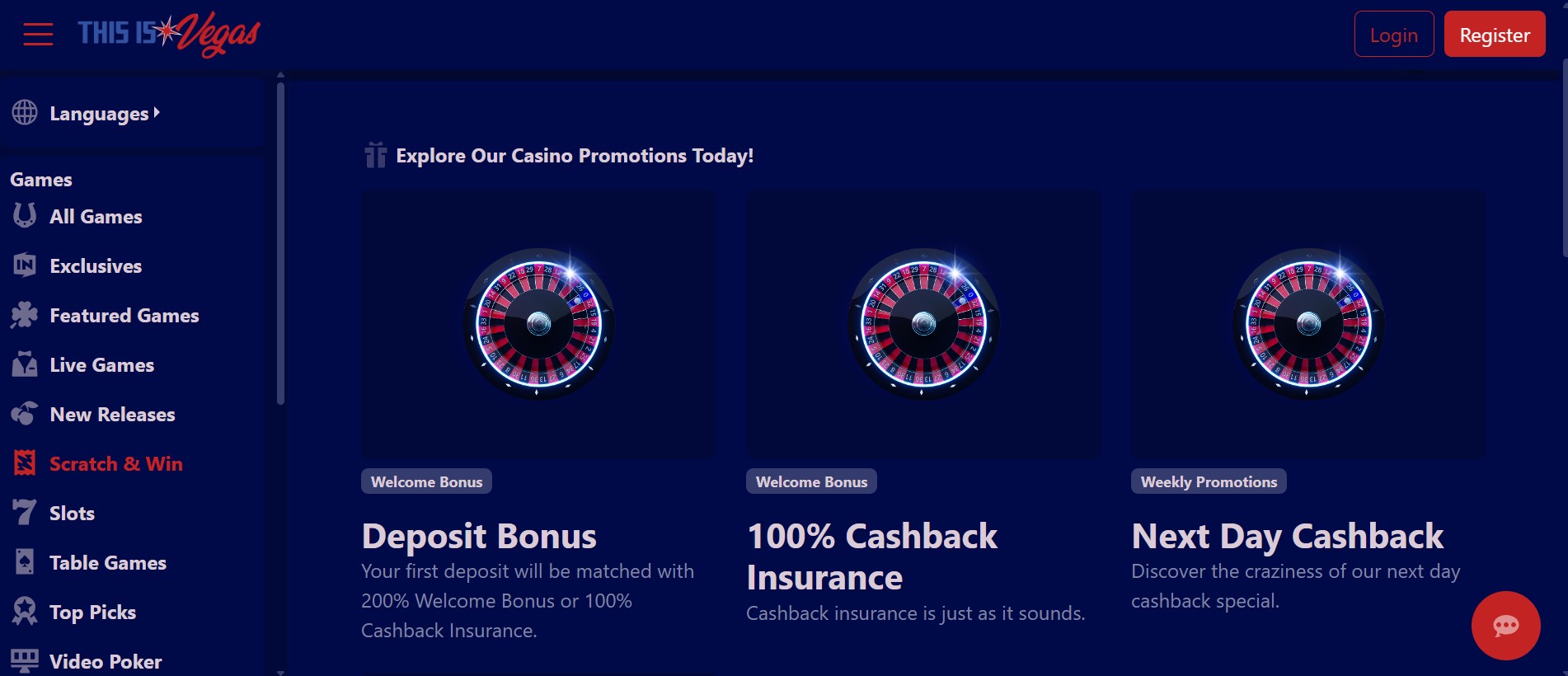Open the hamburger menu icon
Screen dimensions: 1568x676
38,35
